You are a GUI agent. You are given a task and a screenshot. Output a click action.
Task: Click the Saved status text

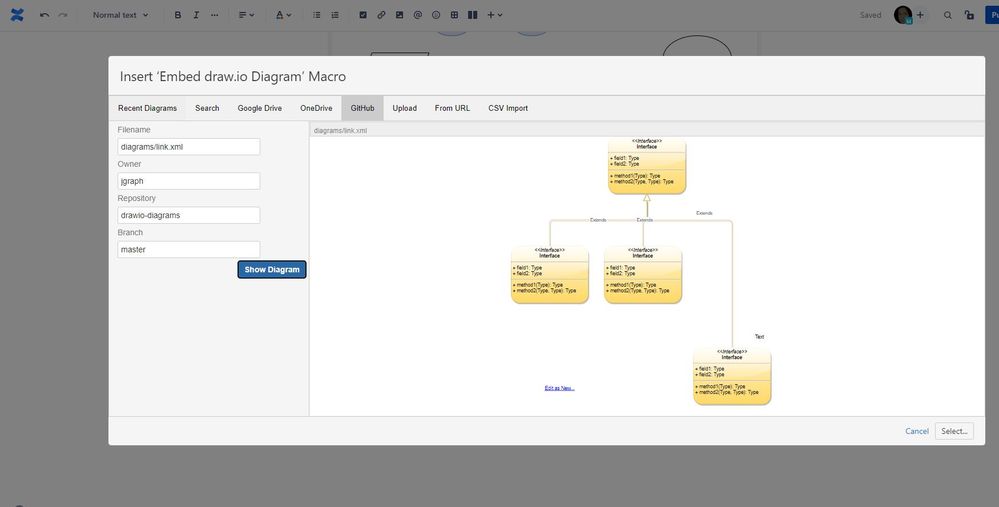coord(870,15)
